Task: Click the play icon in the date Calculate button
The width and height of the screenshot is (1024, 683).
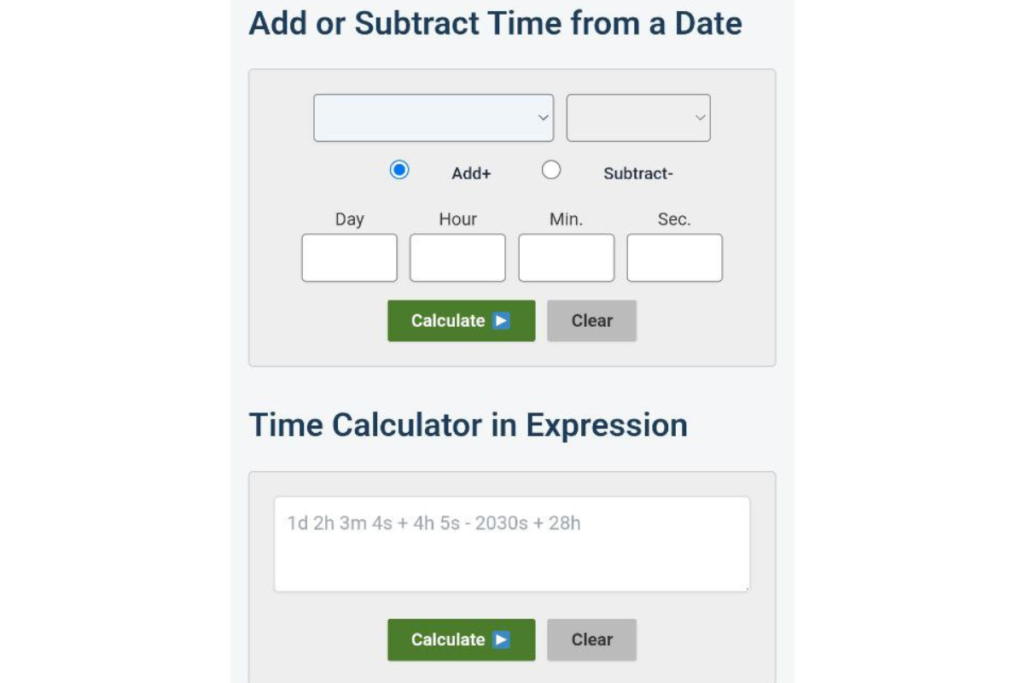Action: pos(502,321)
